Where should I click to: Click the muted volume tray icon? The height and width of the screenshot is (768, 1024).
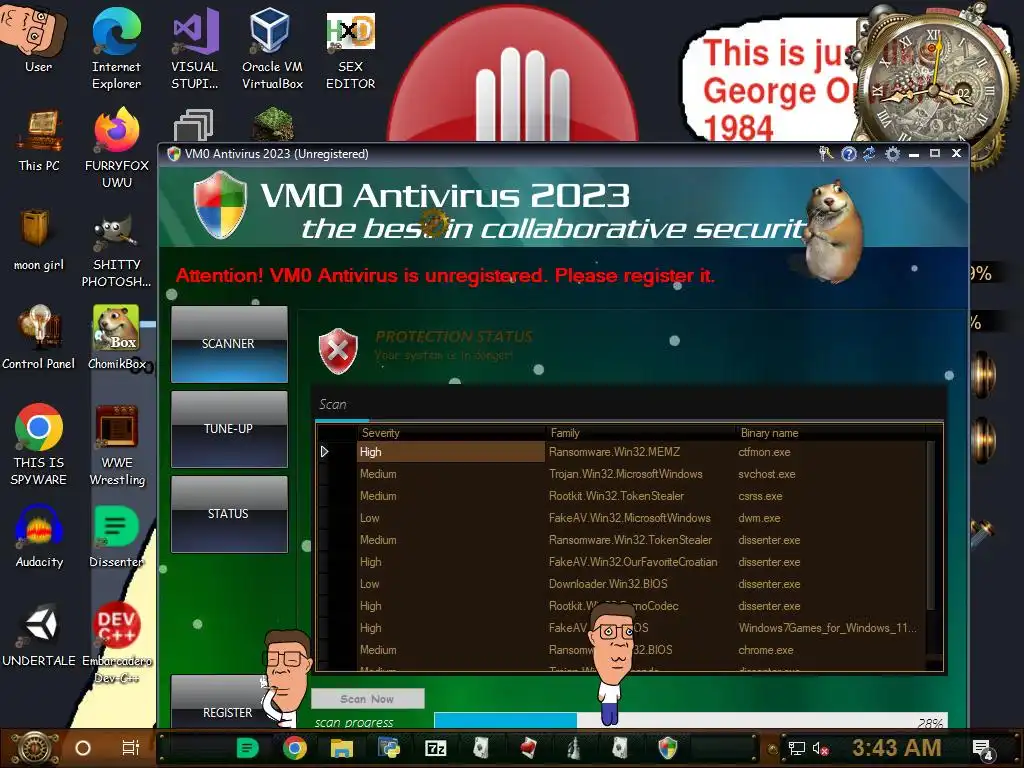point(820,748)
